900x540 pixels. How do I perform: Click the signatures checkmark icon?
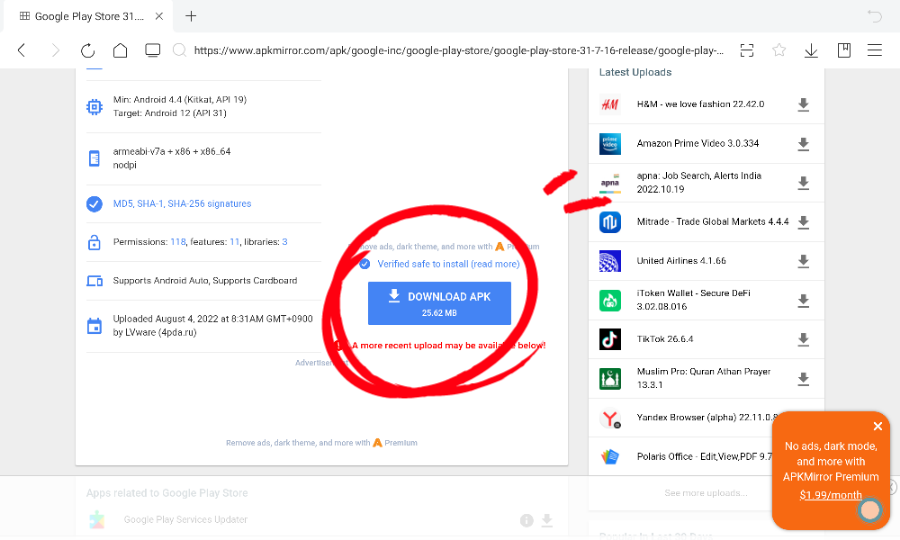[x=94, y=204]
